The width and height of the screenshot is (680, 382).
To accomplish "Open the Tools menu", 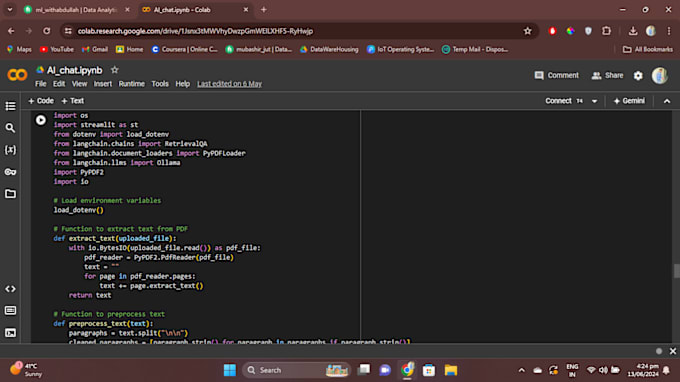I will (160, 84).
